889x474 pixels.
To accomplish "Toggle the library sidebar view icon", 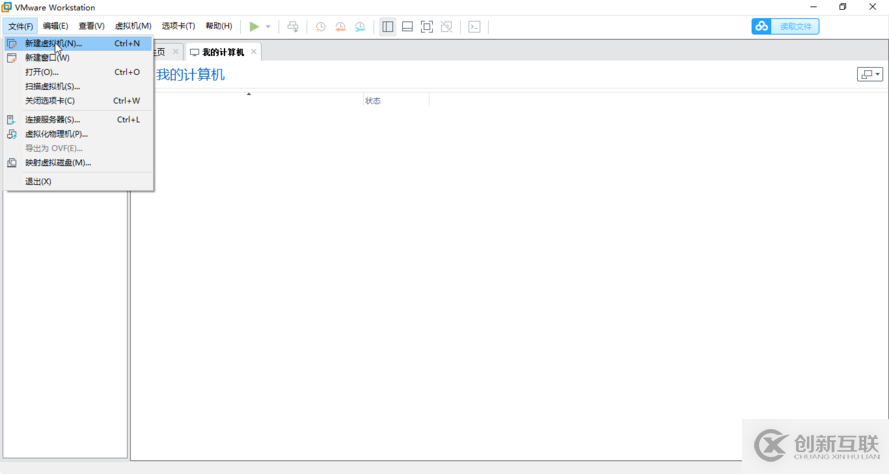I will point(388,27).
